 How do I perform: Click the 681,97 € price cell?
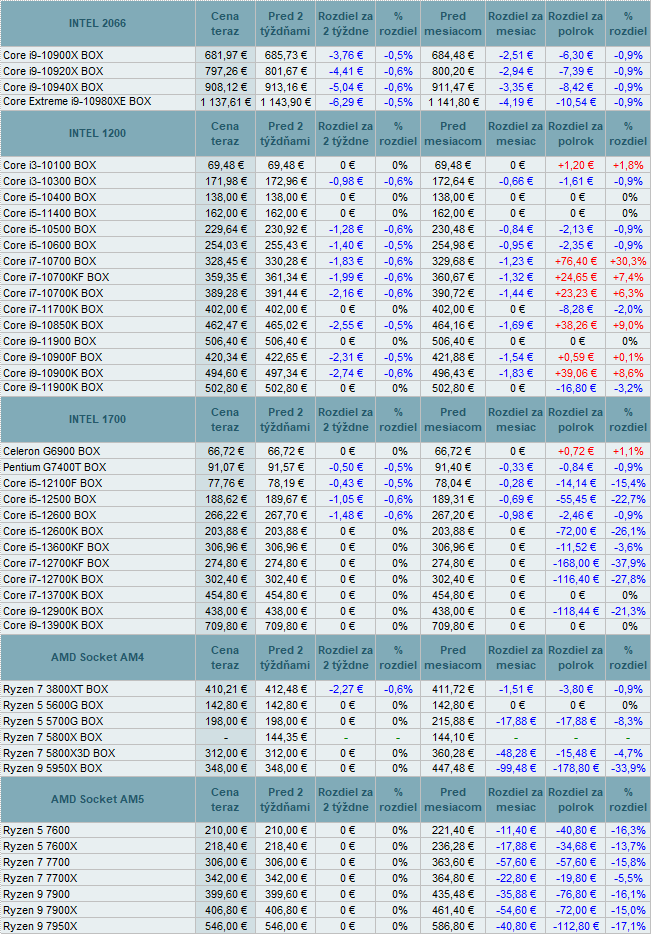(226, 55)
